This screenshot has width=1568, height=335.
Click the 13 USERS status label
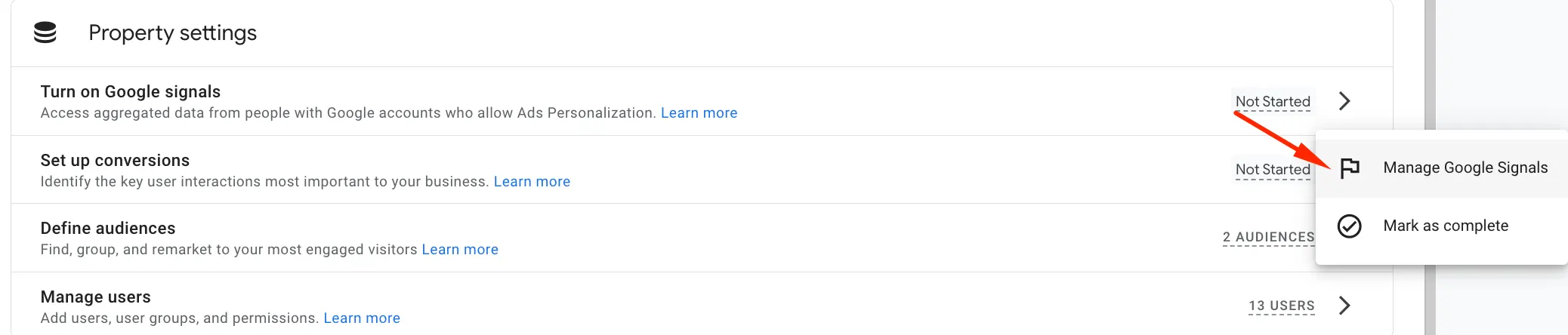(x=1282, y=306)
